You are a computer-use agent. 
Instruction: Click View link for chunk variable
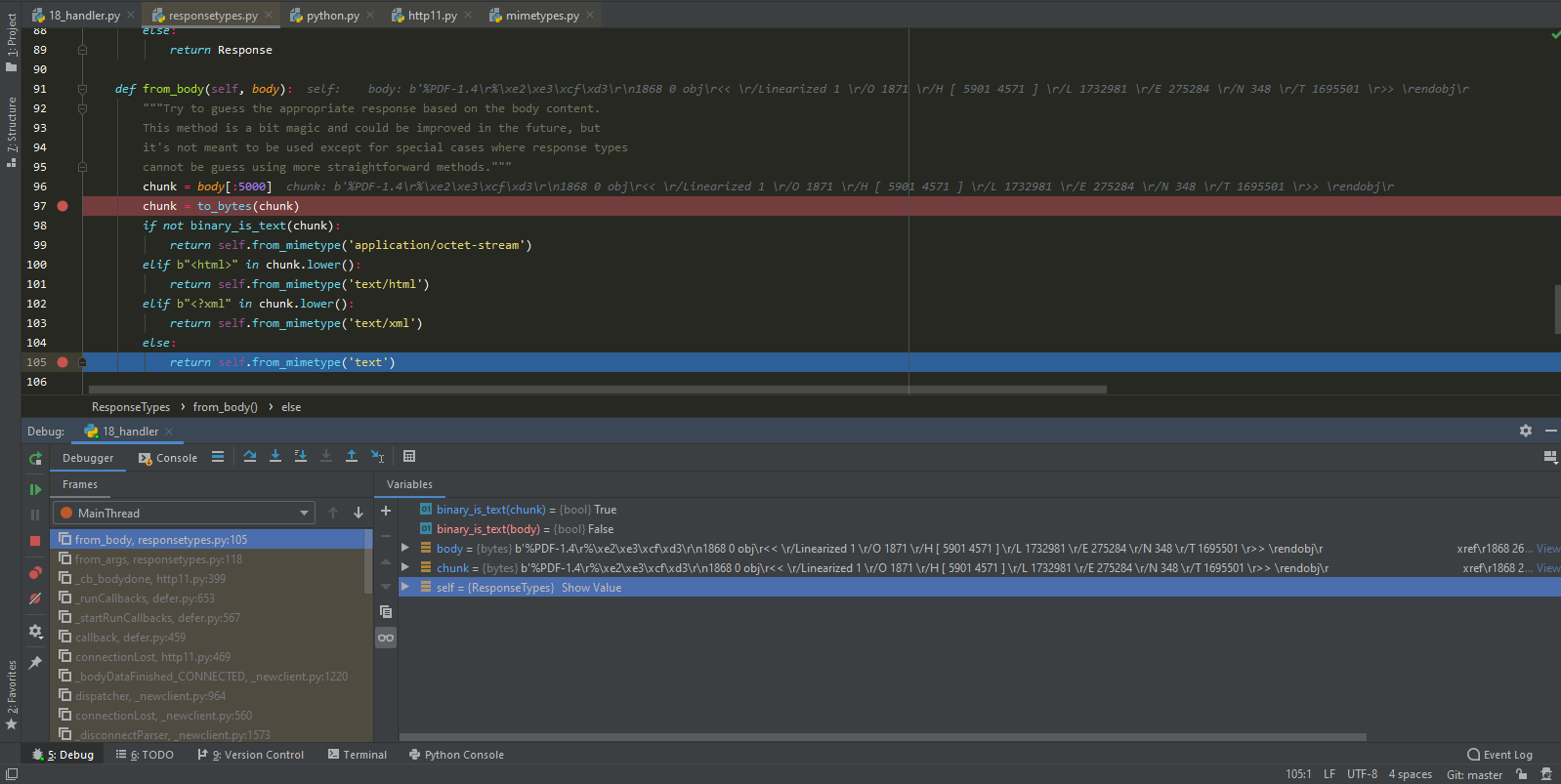[1548, 568]
